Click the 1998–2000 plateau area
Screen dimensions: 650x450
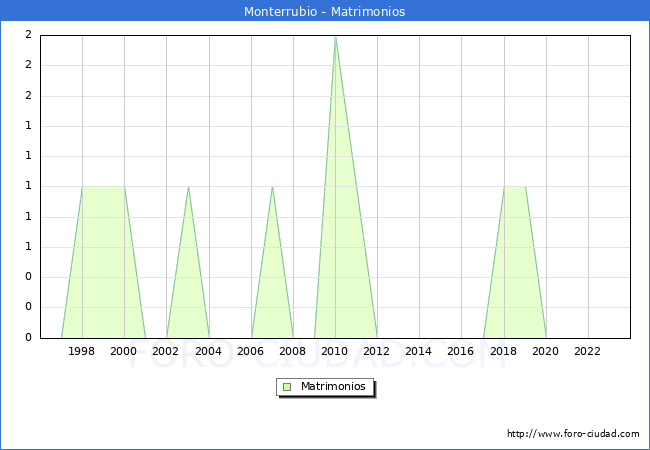coord(104,262)
